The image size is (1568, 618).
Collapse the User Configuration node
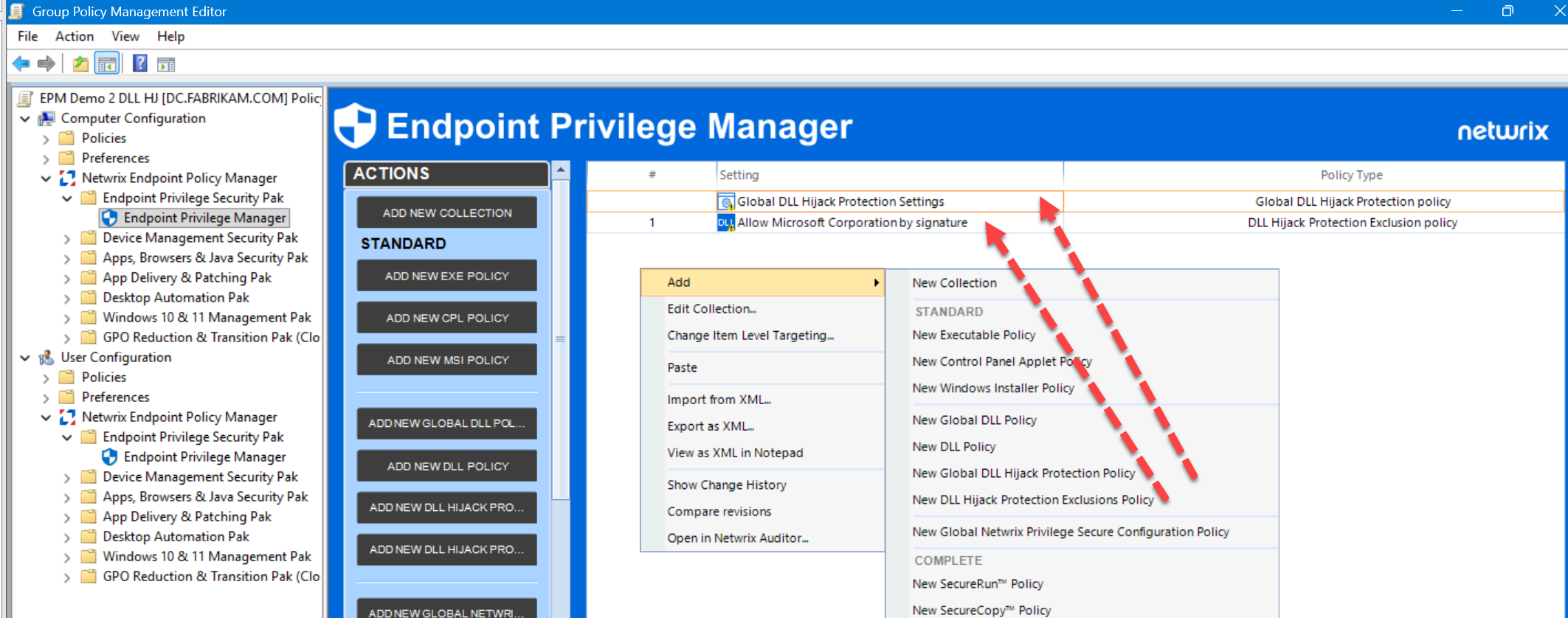(x=25, y=357)
